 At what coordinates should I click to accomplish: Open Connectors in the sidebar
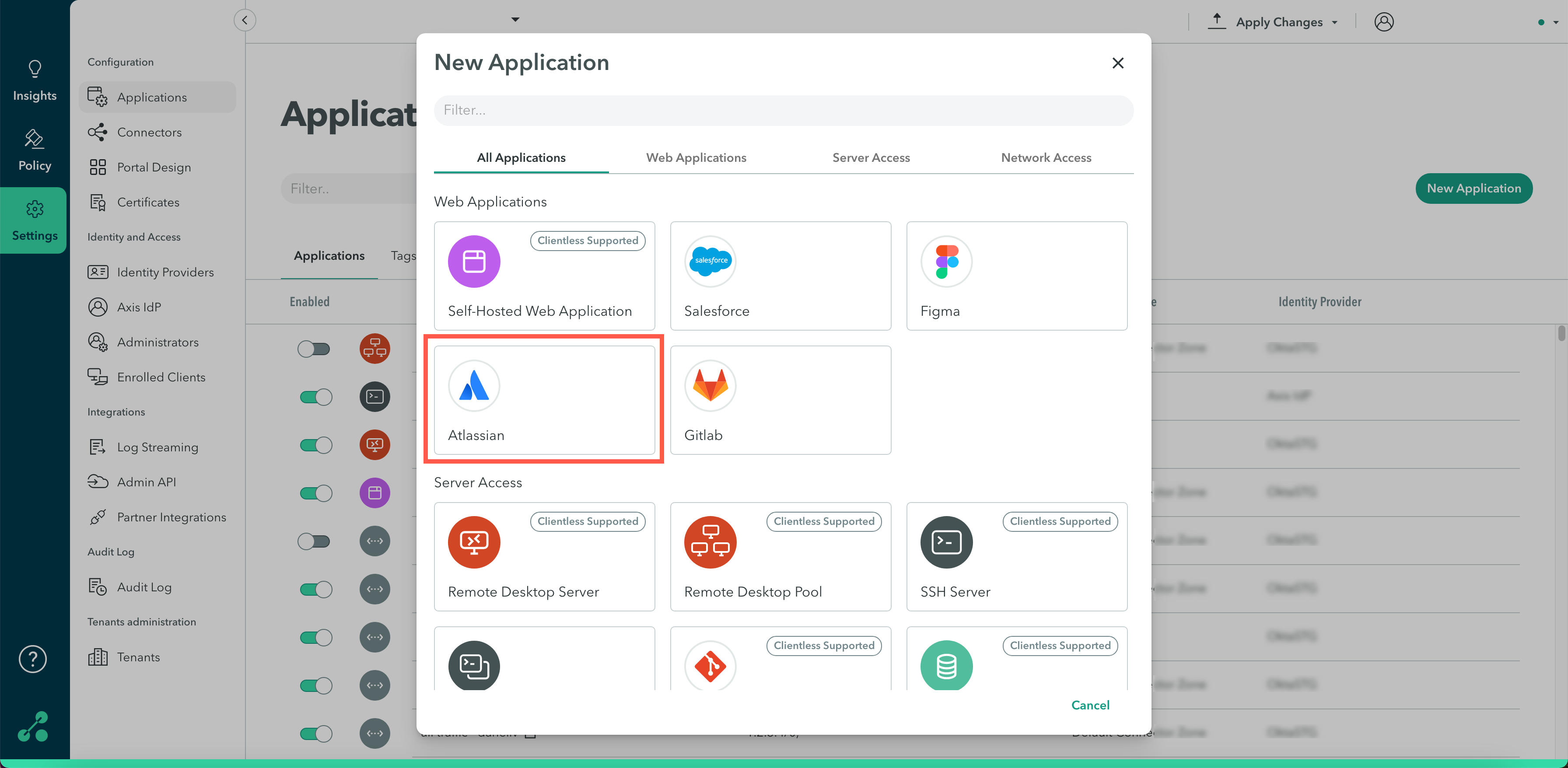(149, 132)
